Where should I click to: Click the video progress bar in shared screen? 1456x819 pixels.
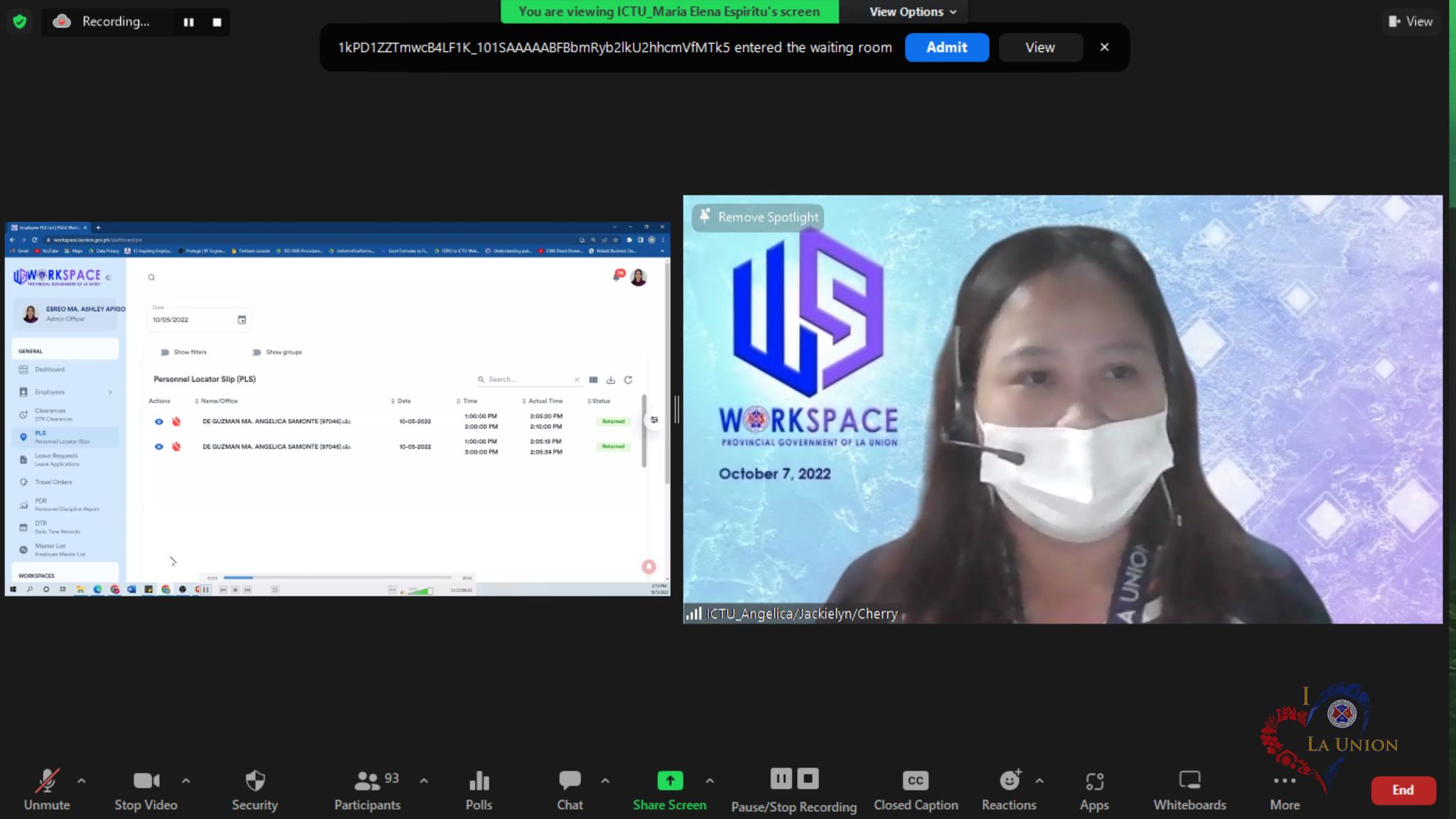[338, 577]
